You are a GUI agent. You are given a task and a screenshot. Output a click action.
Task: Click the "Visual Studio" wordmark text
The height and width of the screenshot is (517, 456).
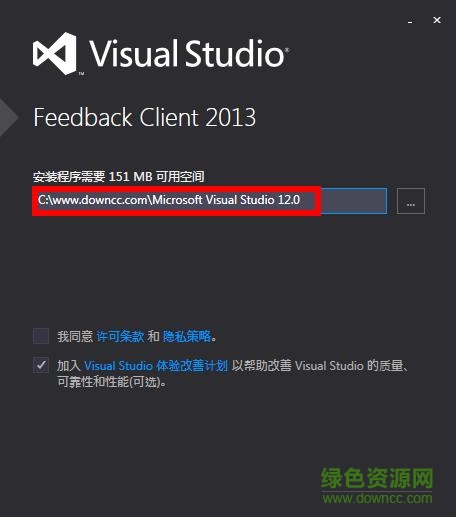point(189,53)
